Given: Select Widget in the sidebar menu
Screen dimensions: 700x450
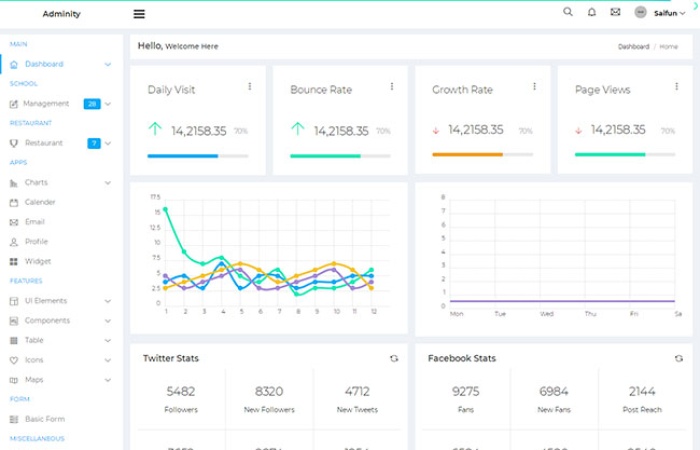Looking at the screenshot, I should [38, 261].
